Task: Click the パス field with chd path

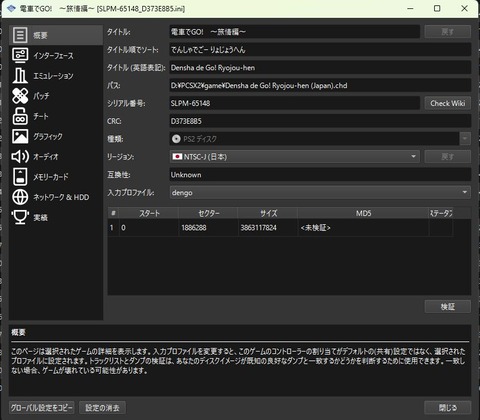Action: [x=320, y=85]
